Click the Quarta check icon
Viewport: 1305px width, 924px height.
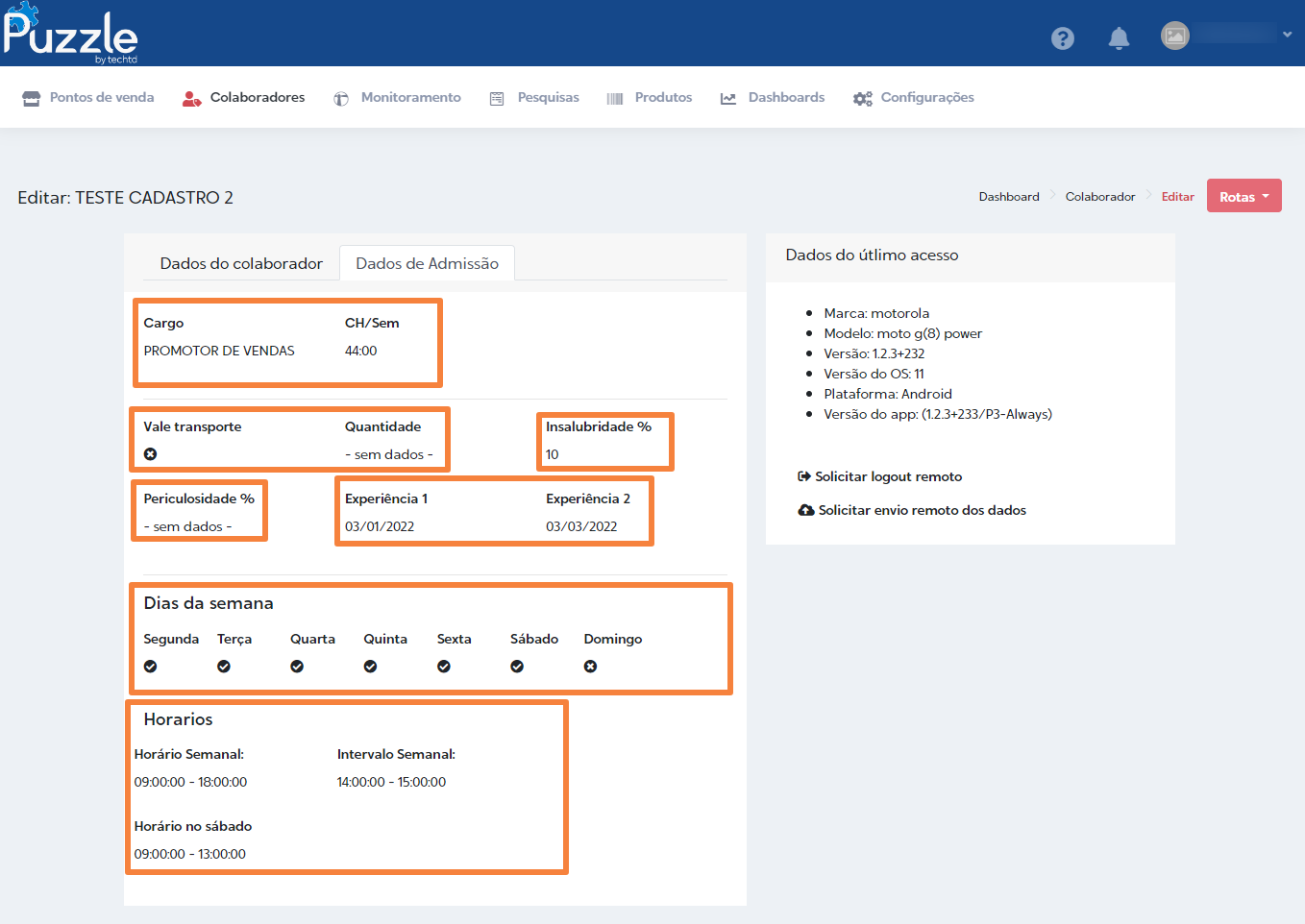point(297,667)
